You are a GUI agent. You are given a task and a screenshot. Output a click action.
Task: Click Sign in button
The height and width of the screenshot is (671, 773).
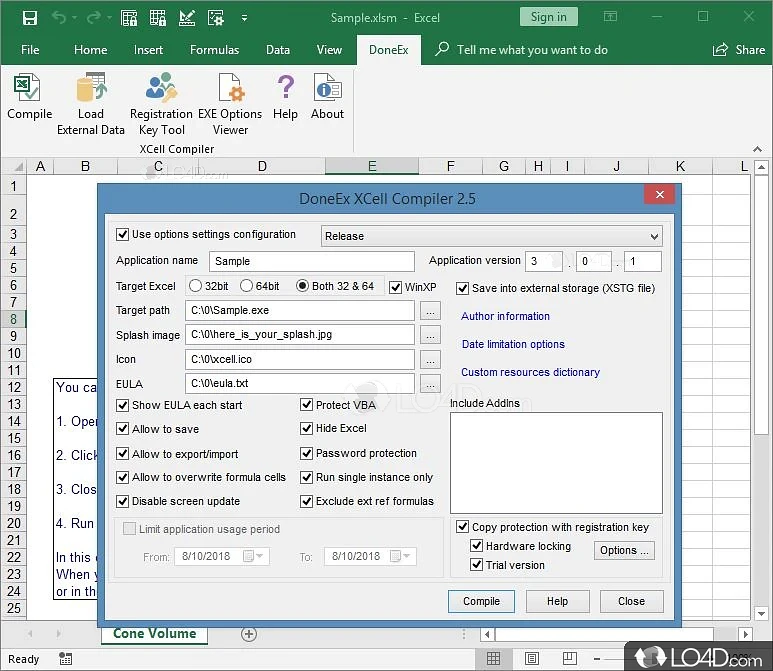coord(548,17)
